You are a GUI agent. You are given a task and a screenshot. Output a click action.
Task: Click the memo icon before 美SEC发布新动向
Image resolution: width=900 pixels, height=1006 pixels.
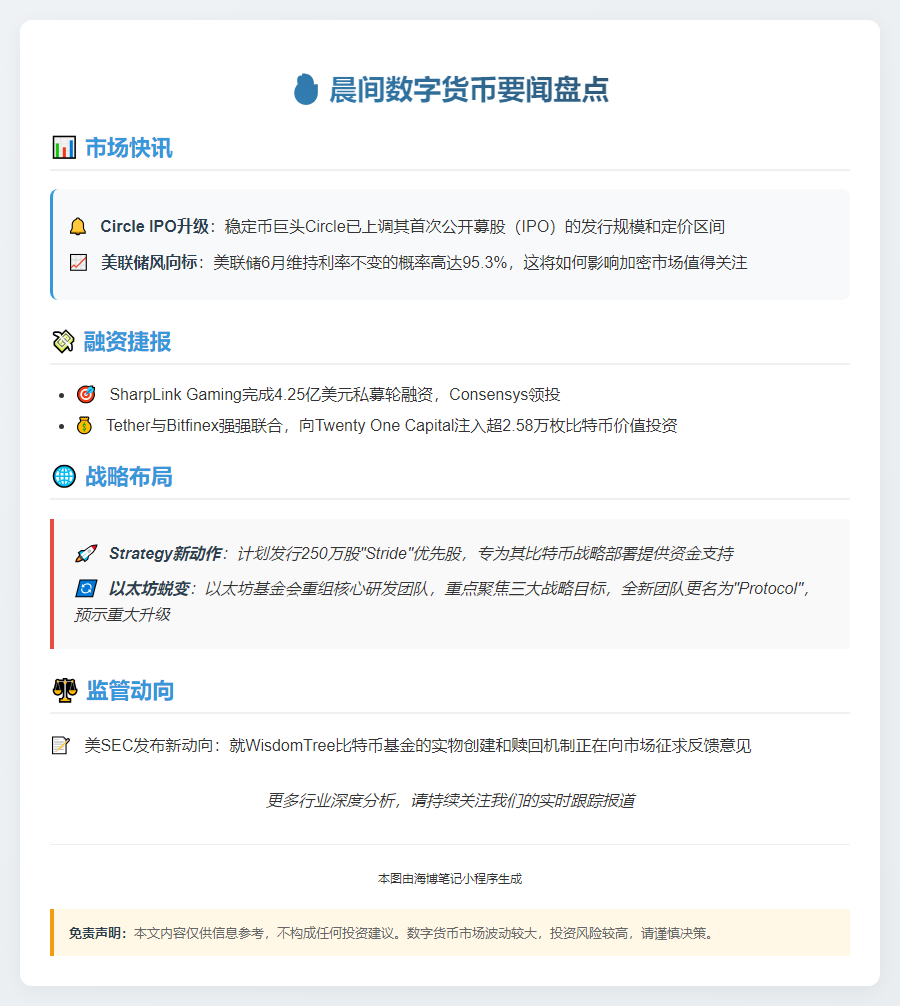coord(60,746)
